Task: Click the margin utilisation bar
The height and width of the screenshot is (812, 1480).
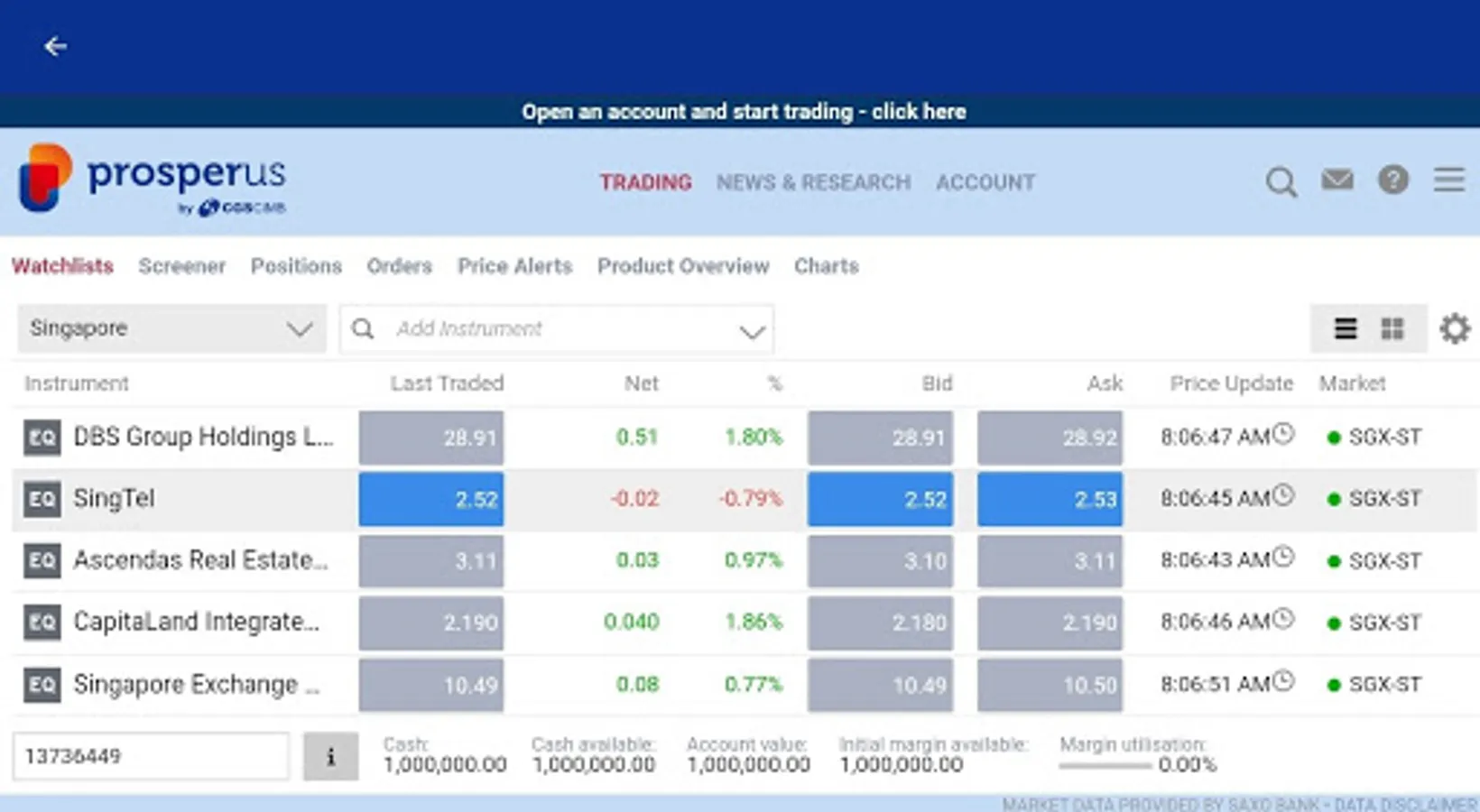Action: pyautogui.click(x=1105, y=766)
